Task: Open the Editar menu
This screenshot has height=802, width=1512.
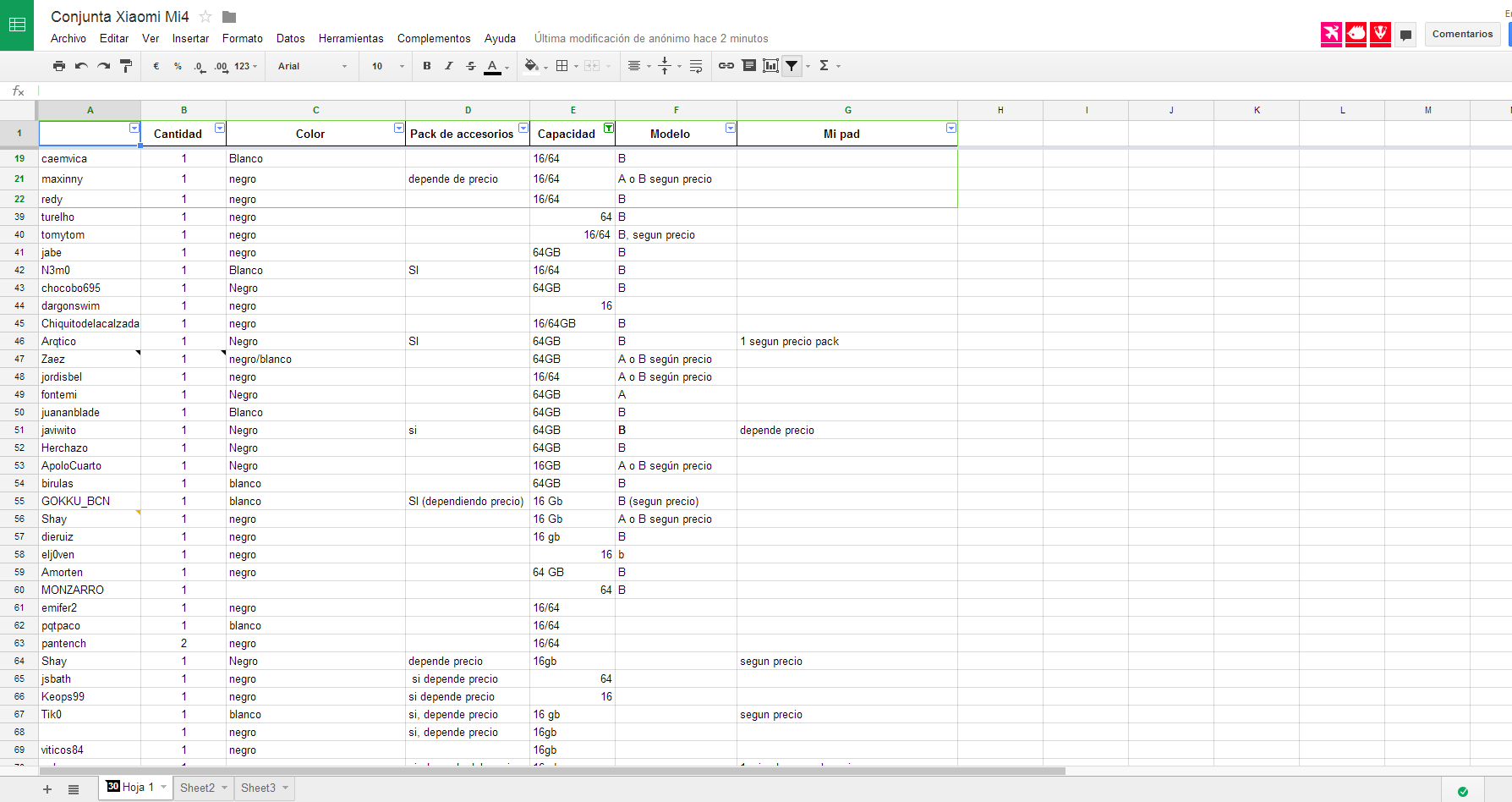Action: coord(114,38)
